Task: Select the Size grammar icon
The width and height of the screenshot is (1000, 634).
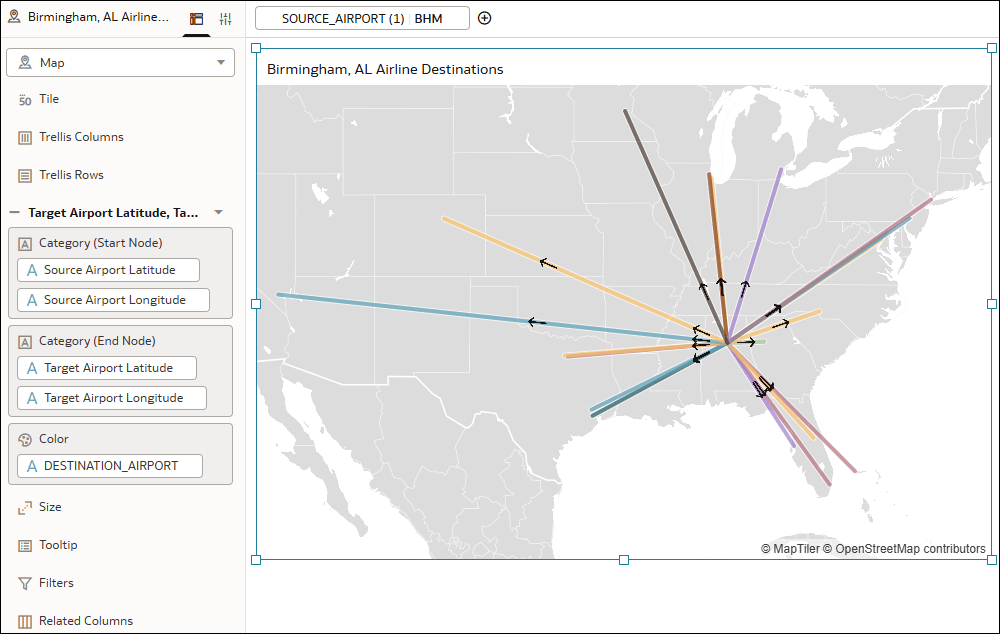Action: pyautogui.click(x=24, y=507)
